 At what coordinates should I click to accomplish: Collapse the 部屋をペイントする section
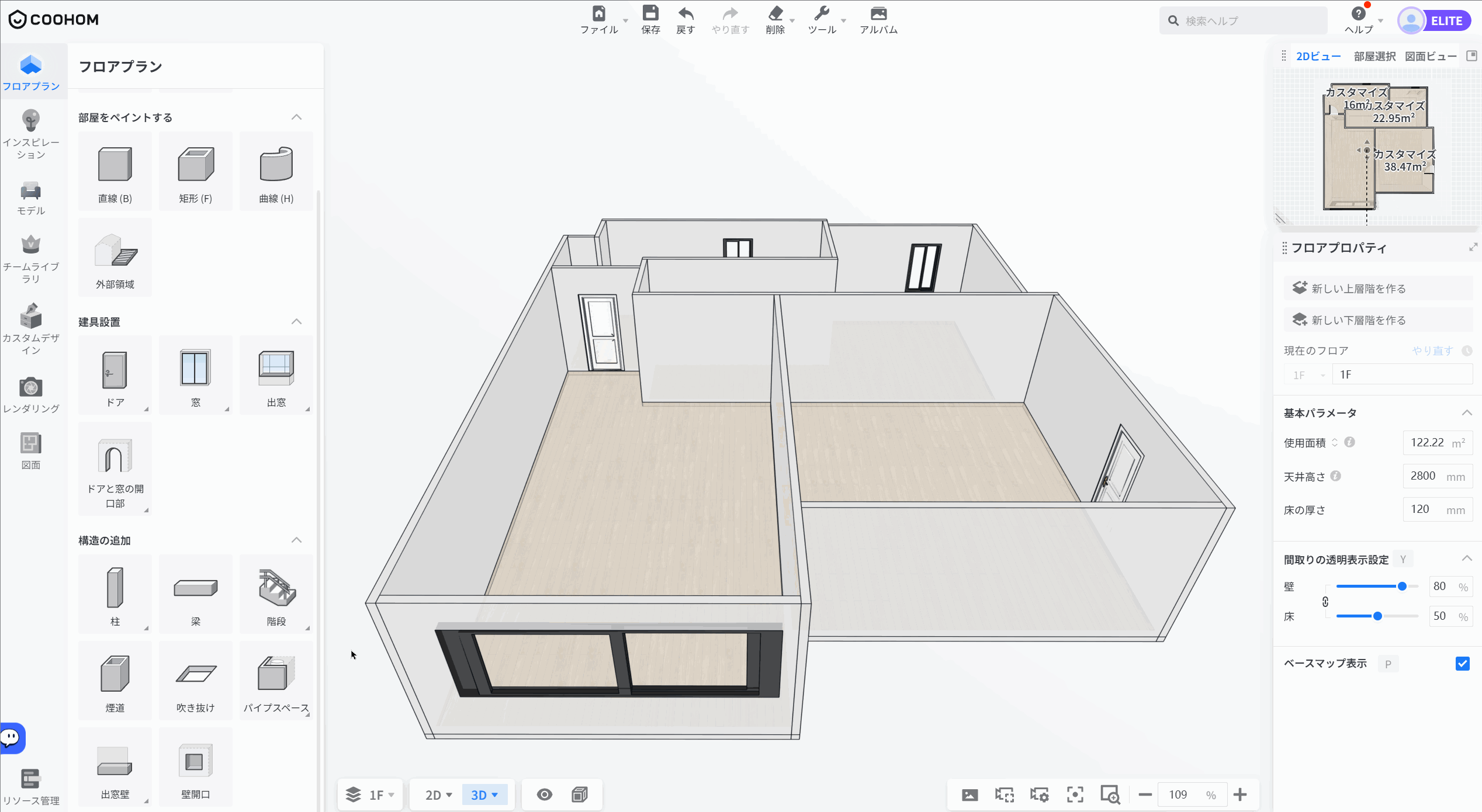click(x=297, y=117)
